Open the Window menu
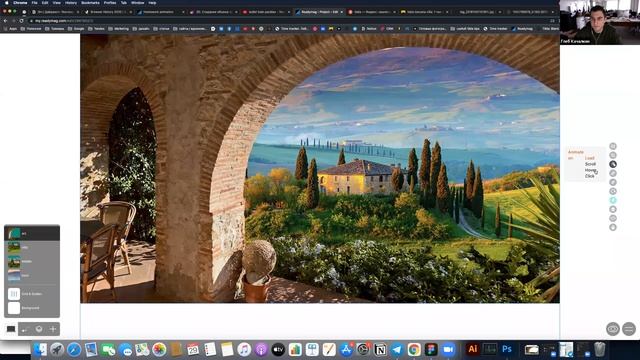The width and height of the screenshot is (640, 360). tap(138, 3)
